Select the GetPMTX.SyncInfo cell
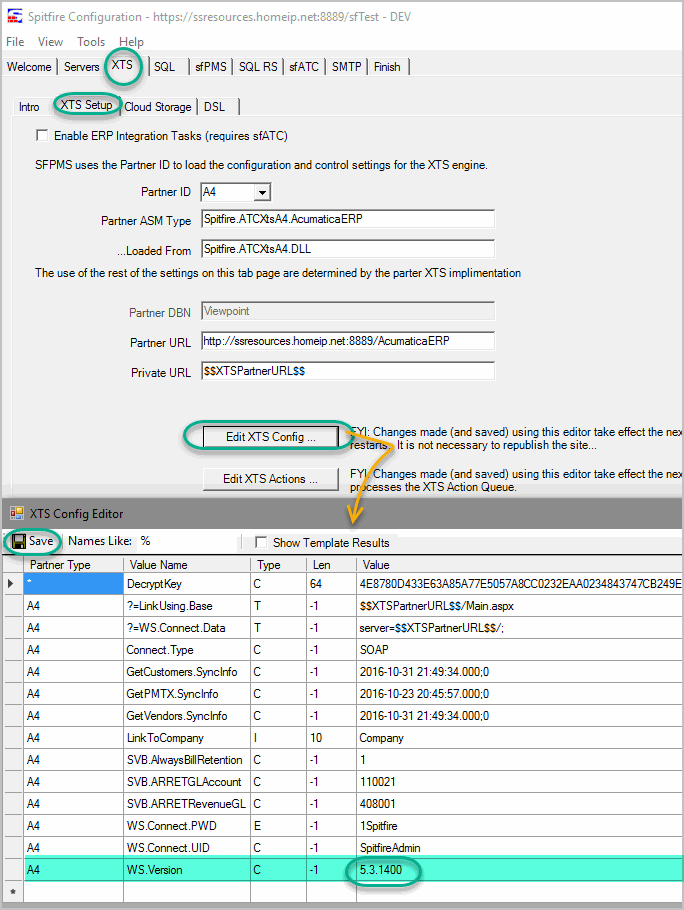Image resolution: width=684 pixels, height=910 pixels. (187, 694)
